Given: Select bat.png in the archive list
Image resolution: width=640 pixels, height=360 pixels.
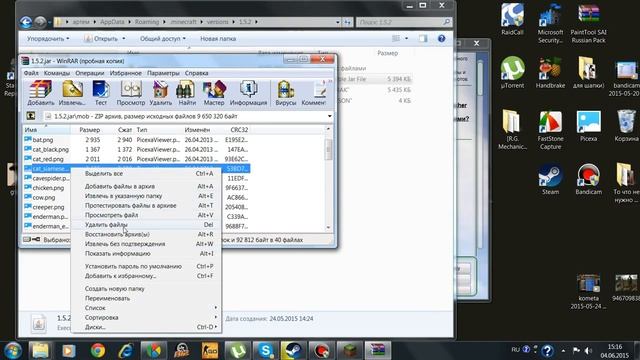Looking at the screenshot, I should pos(42,140).
